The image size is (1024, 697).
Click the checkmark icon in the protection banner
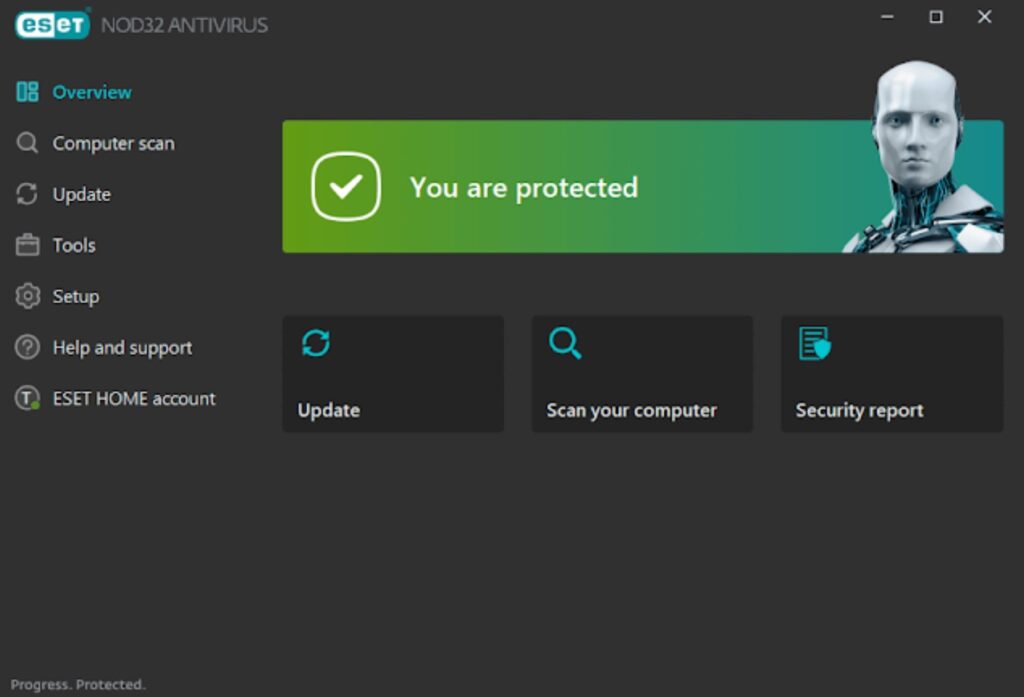click(346, 186)
